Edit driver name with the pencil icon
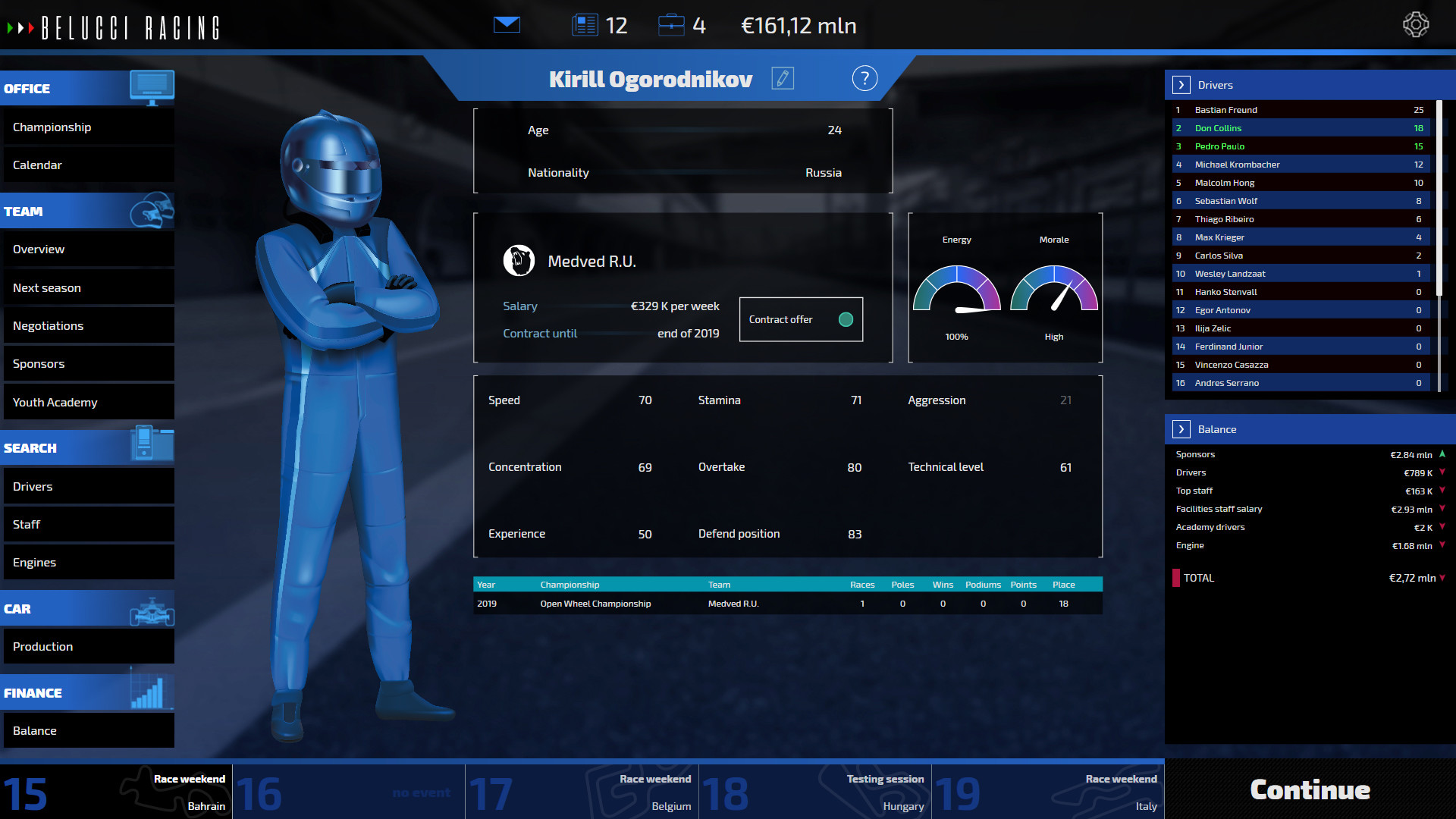Viewport: 1456px width, 819px height. coord(783,78)
